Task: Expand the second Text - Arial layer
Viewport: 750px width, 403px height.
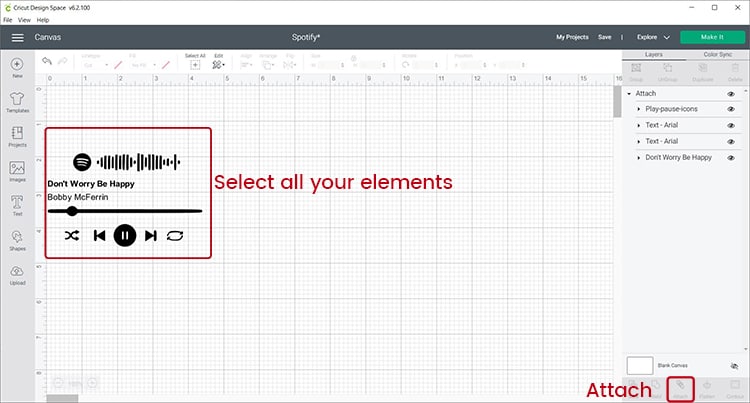Action: (639, 142)
